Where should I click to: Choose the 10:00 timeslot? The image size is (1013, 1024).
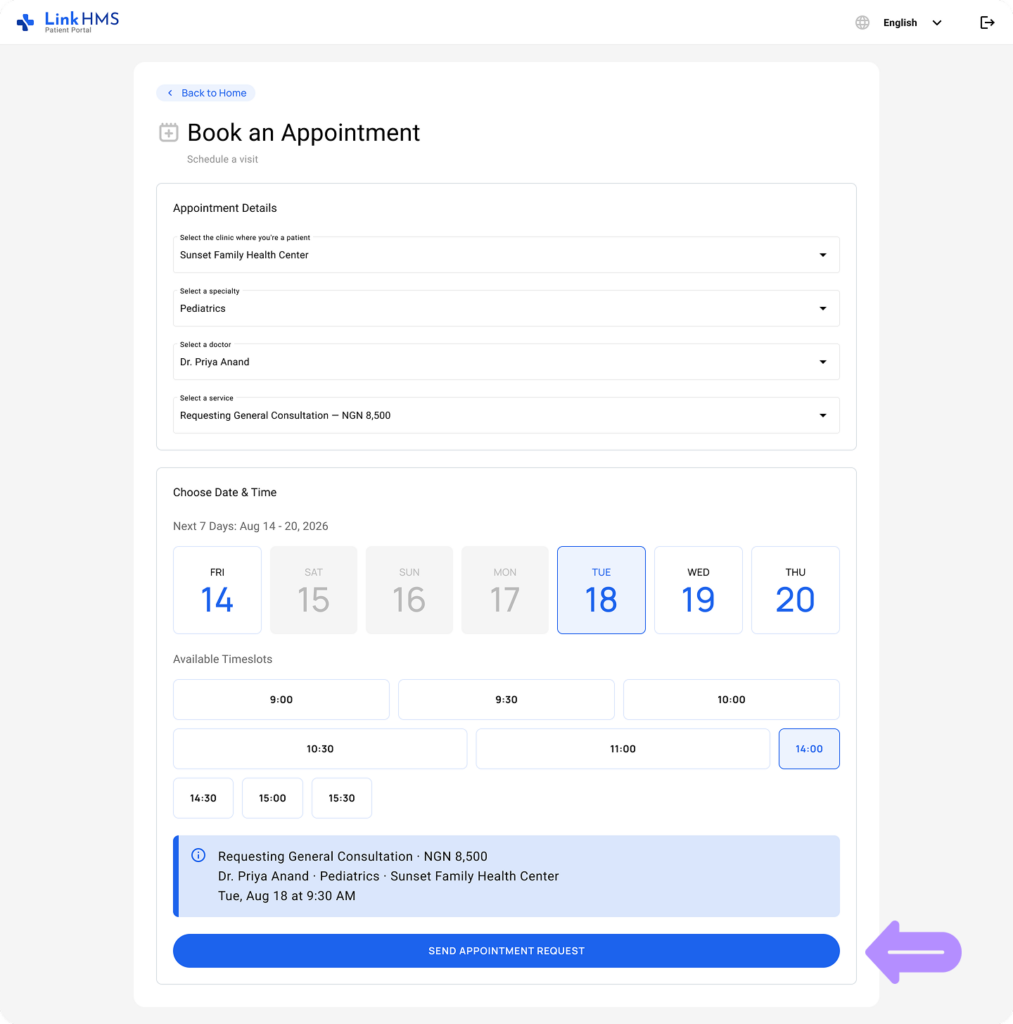point(732,699)
